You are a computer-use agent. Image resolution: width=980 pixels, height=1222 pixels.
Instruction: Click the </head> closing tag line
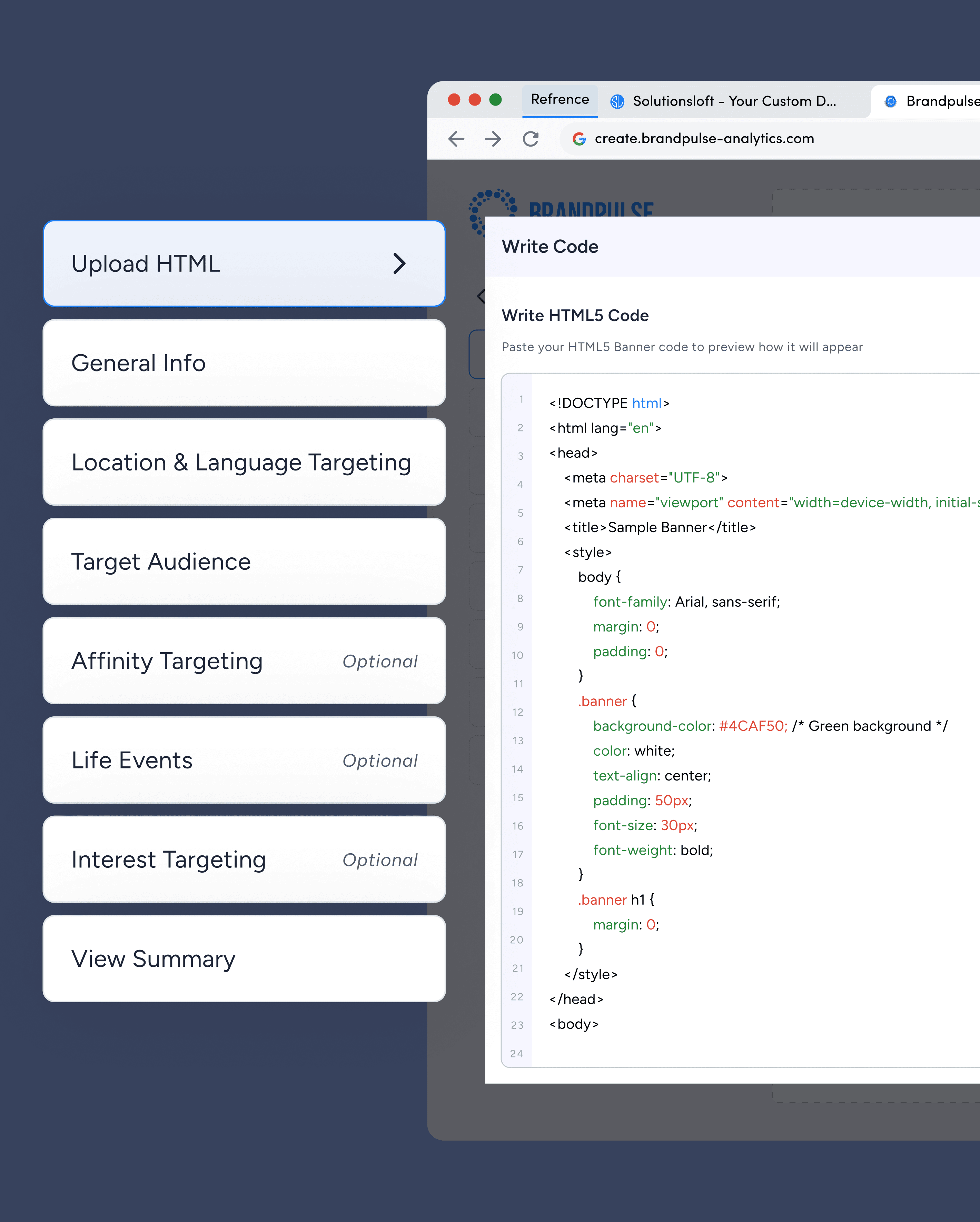(576, 999)
